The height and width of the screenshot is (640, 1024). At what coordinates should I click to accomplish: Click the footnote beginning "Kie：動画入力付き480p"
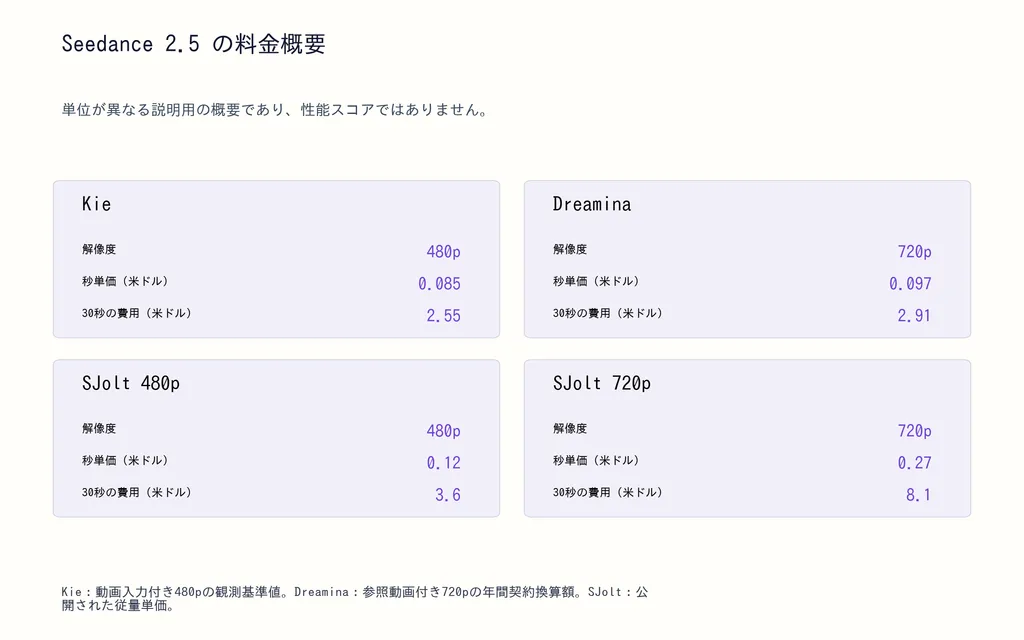355,599
